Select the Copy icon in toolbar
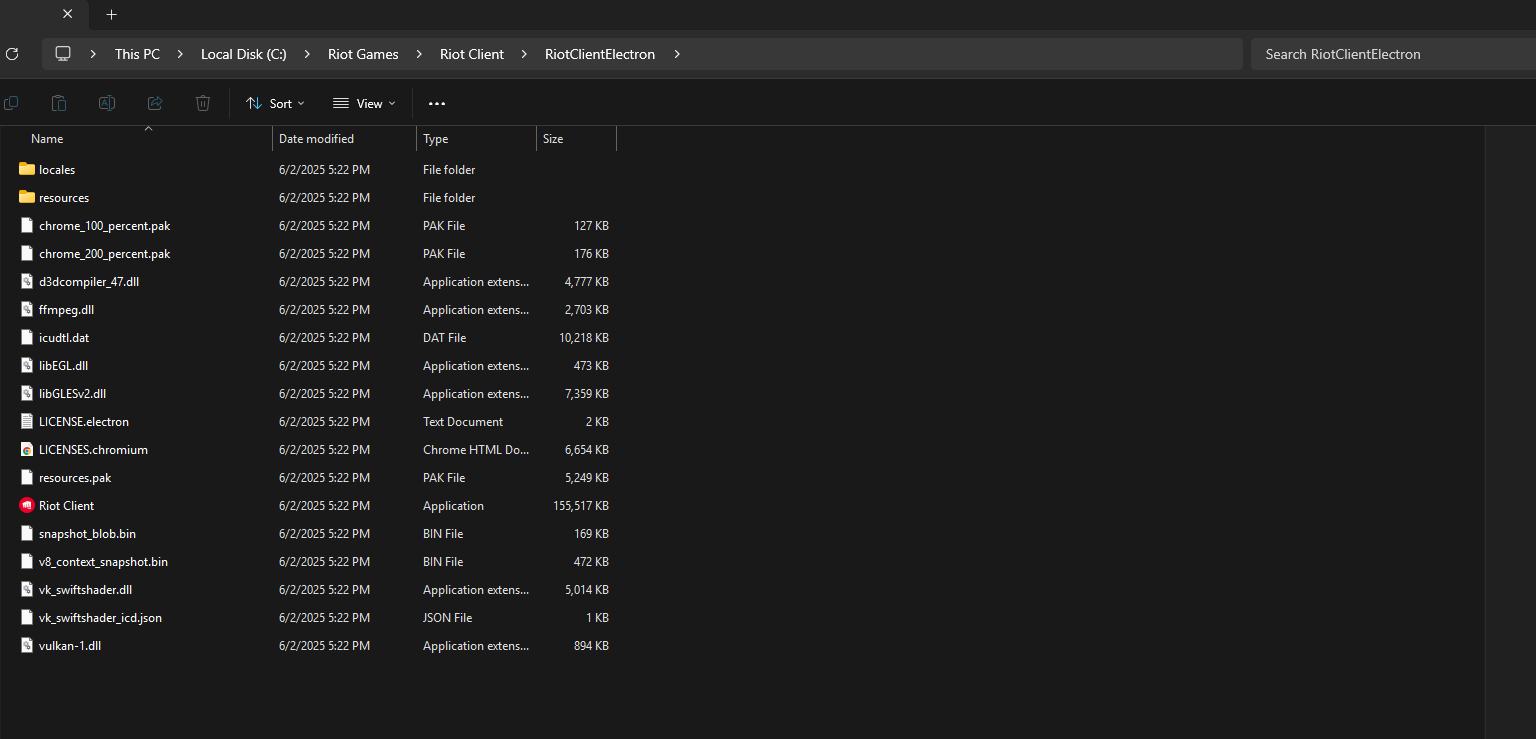The image size is (1536, 739). tap(11, 103)
